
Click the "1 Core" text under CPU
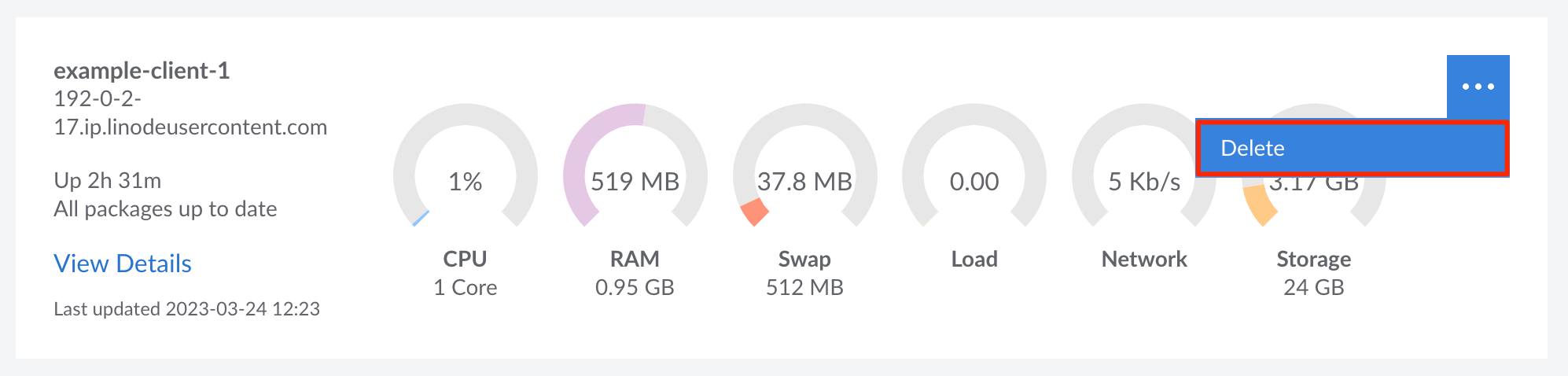[466, 287]
